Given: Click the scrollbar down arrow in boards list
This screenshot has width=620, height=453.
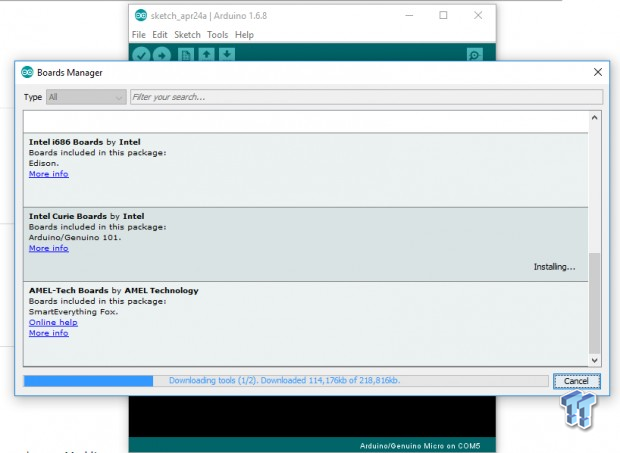Looking at the screenshot, I should tap(594, 360).
